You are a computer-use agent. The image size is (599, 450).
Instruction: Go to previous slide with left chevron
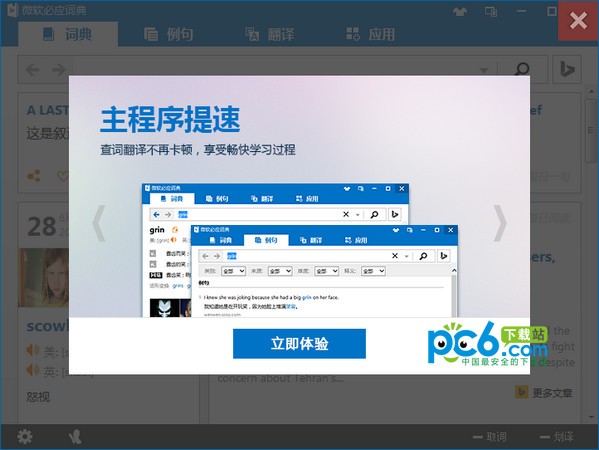(x=99, y=223)
